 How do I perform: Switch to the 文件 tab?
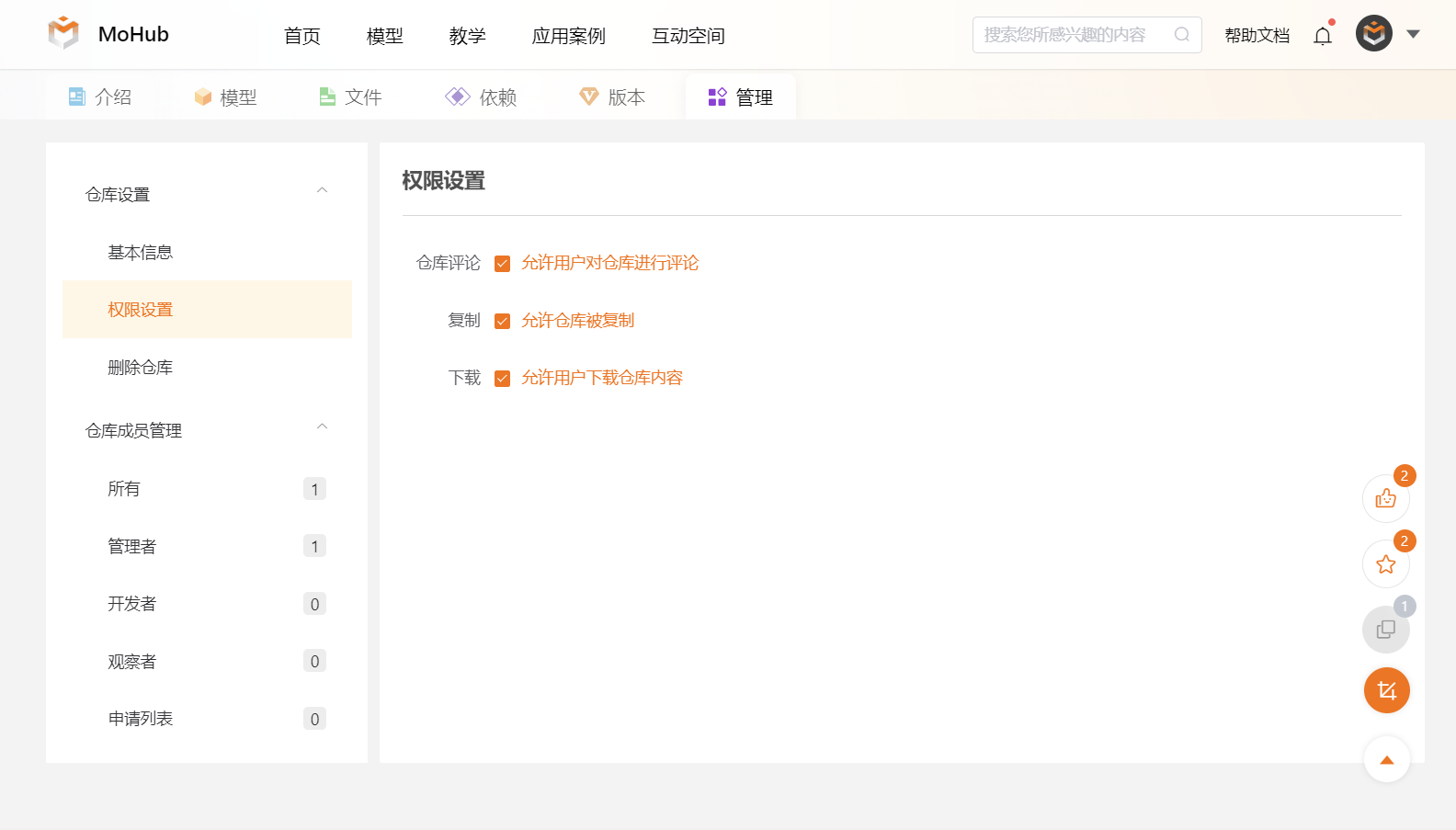click(350, 97)
